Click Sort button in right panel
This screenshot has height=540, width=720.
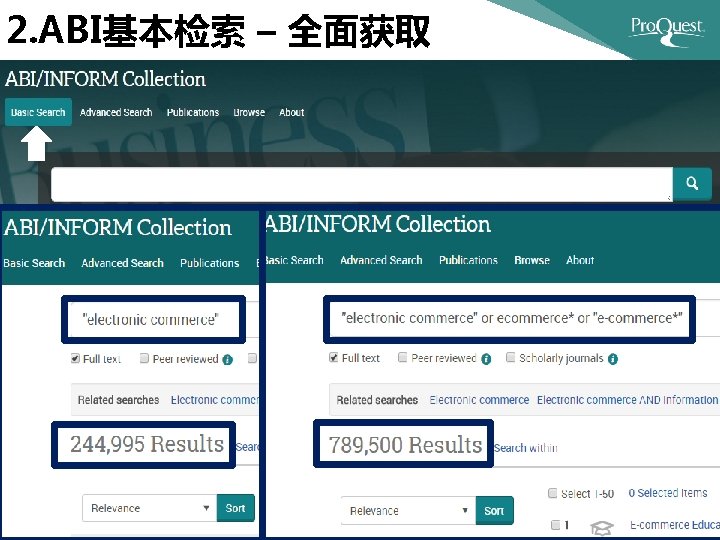(x=495, y=511)
